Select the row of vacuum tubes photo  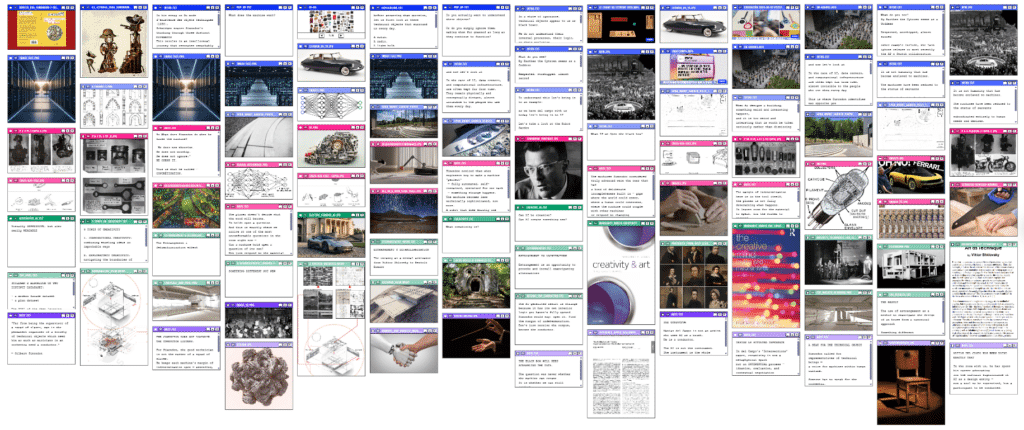point(765,158)
